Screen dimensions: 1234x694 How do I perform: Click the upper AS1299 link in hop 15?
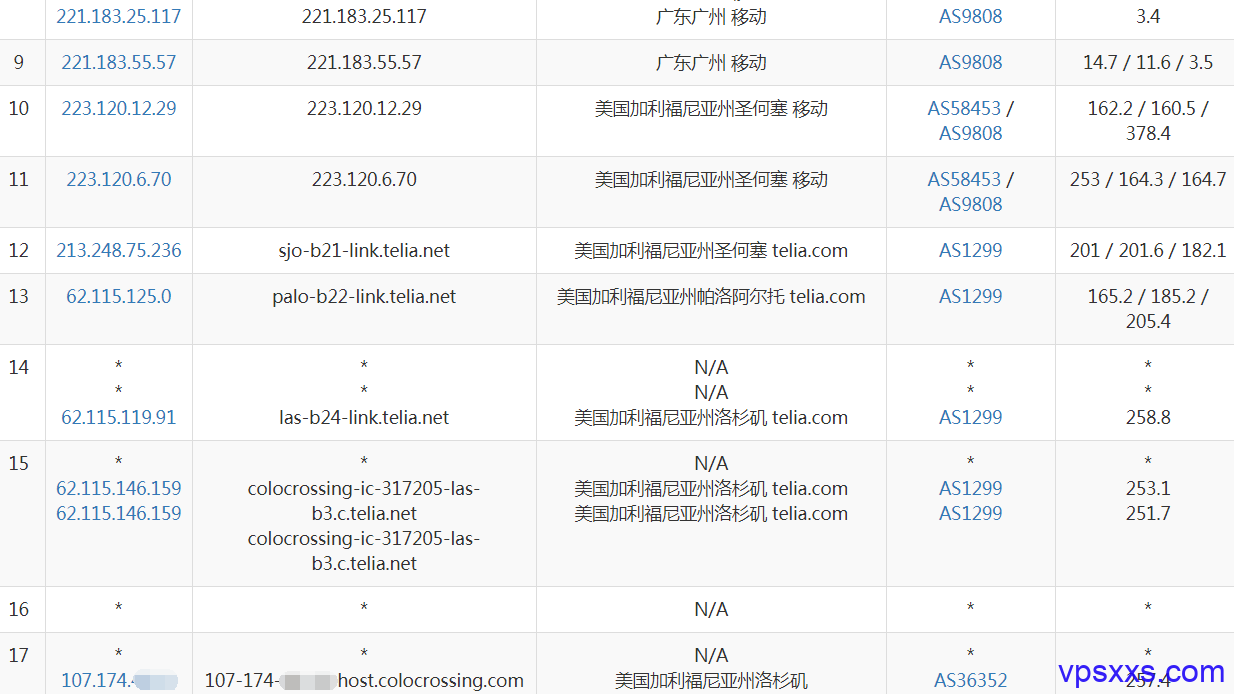point(970,488)
